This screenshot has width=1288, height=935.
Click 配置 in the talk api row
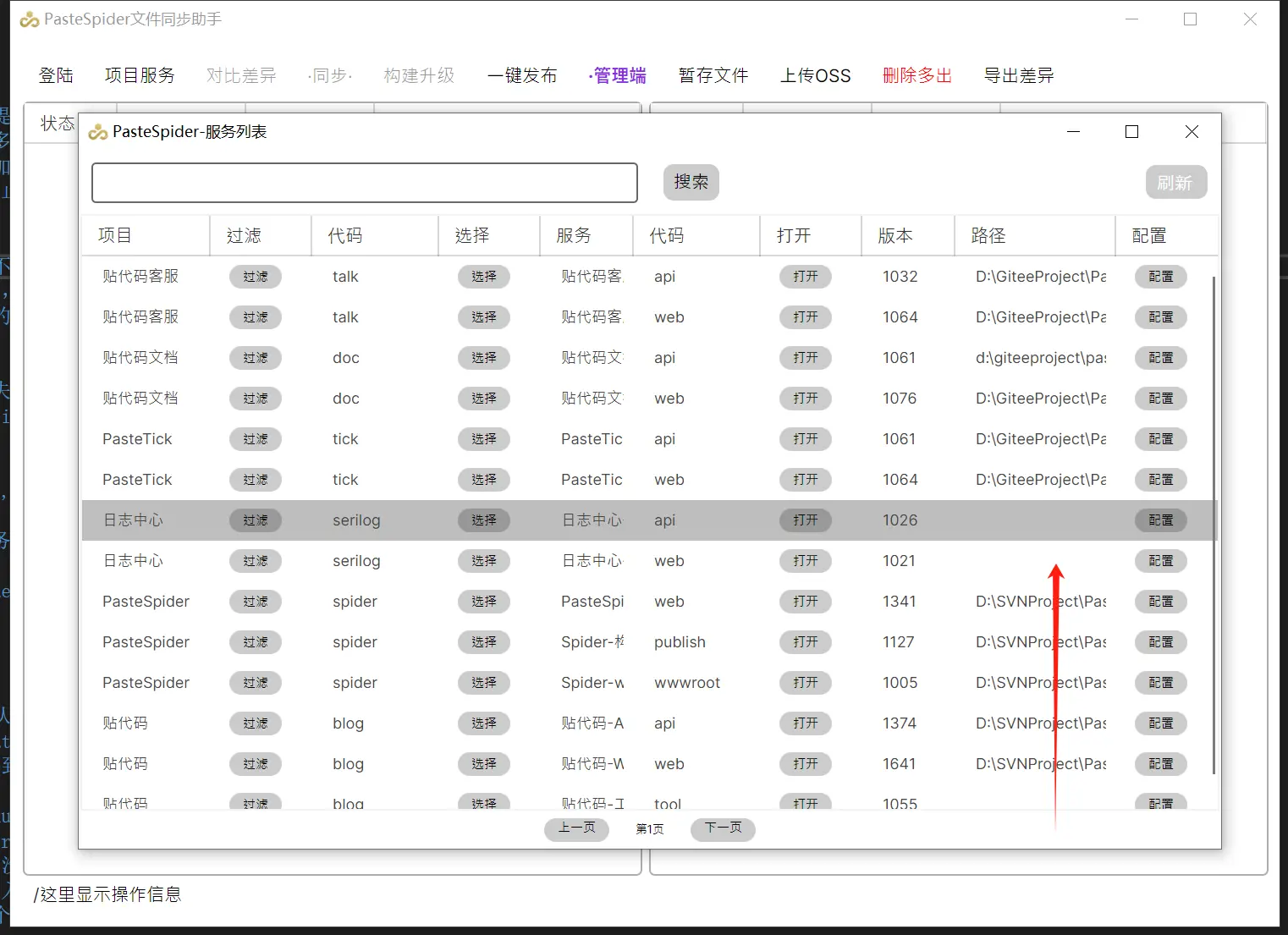point(1161,277)
